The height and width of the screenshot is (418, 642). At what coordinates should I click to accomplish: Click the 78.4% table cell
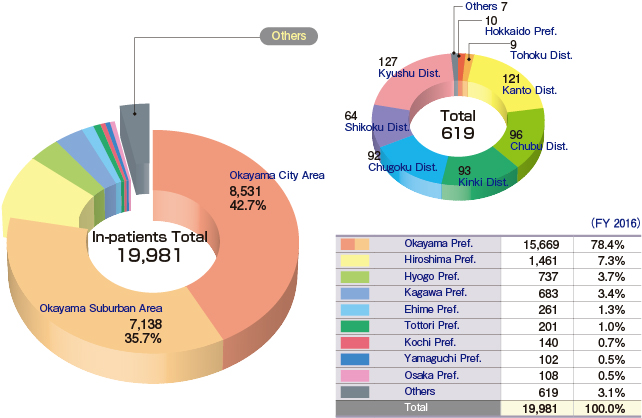[608, 245]
